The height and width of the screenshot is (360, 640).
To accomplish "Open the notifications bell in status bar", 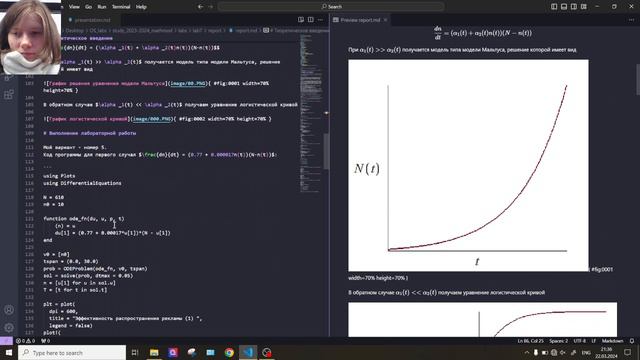I will click(x=632, y=341).
